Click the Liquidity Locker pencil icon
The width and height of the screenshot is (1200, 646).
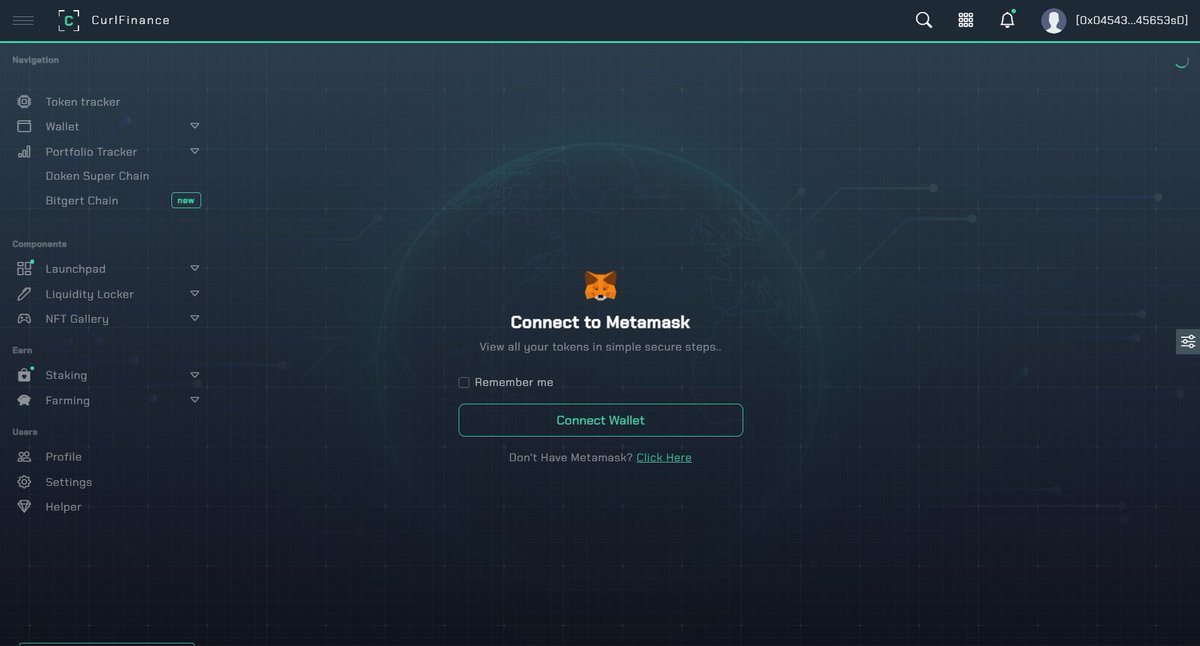point(24,294)
